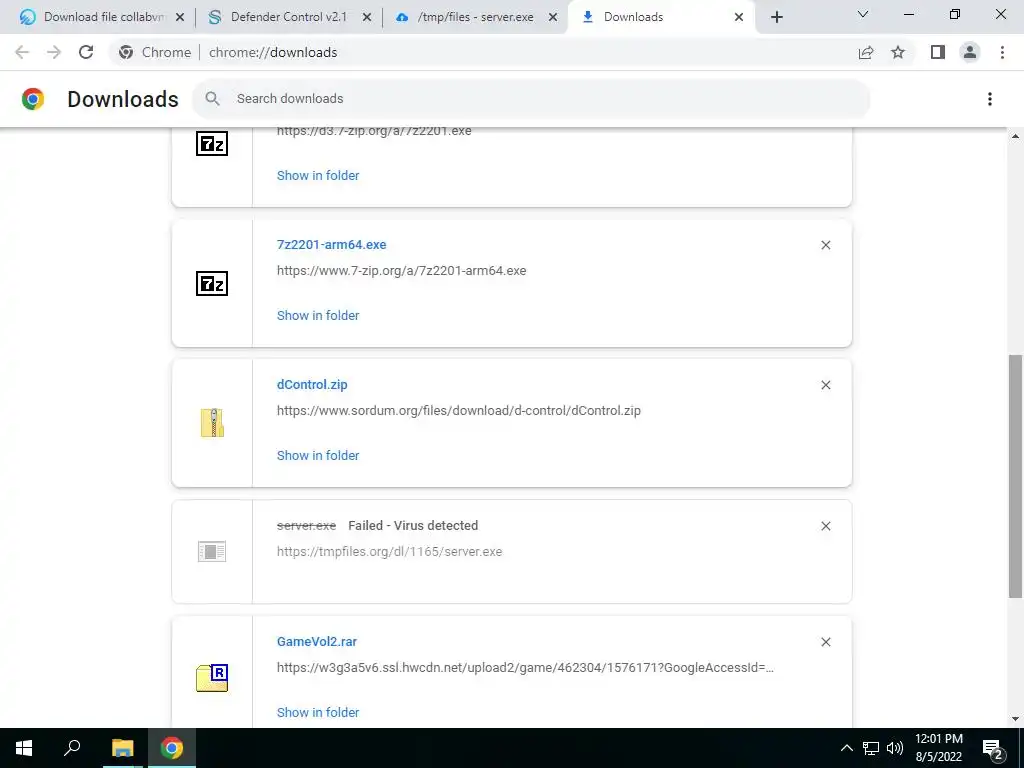This screenshot has height=768, width=1024.
Task: Click the 7-Zip icon of 7z2201-arm64.exe
Action: (x=212, y=283)
